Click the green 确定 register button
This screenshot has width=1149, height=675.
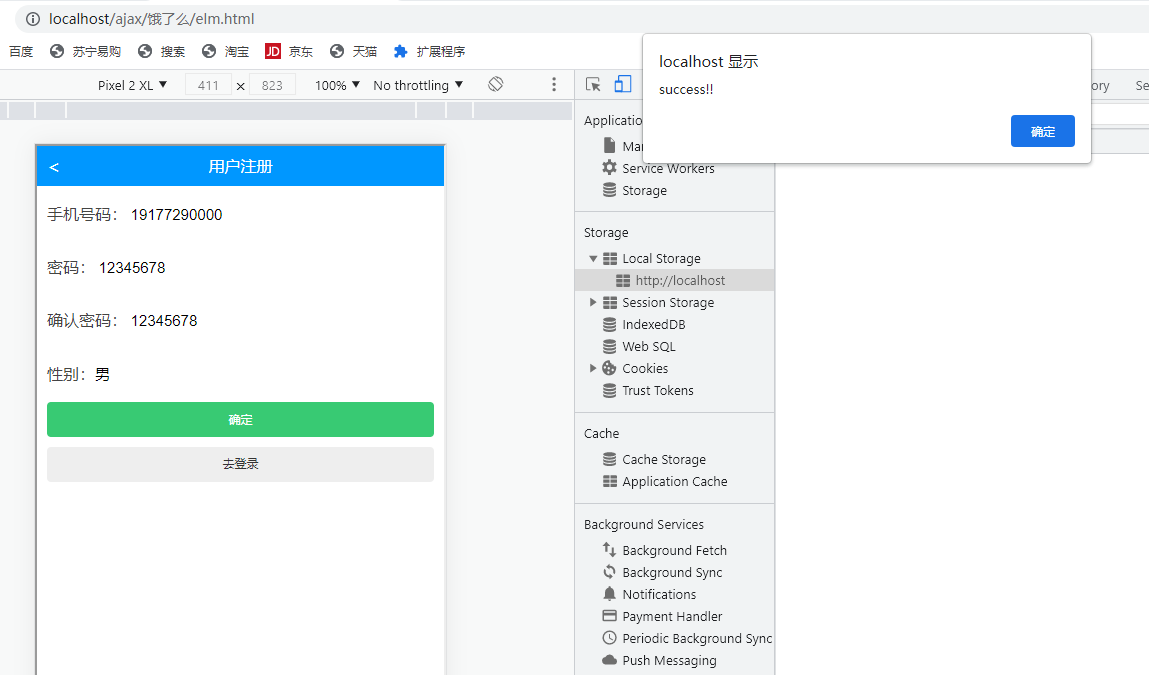coord(240,419)
